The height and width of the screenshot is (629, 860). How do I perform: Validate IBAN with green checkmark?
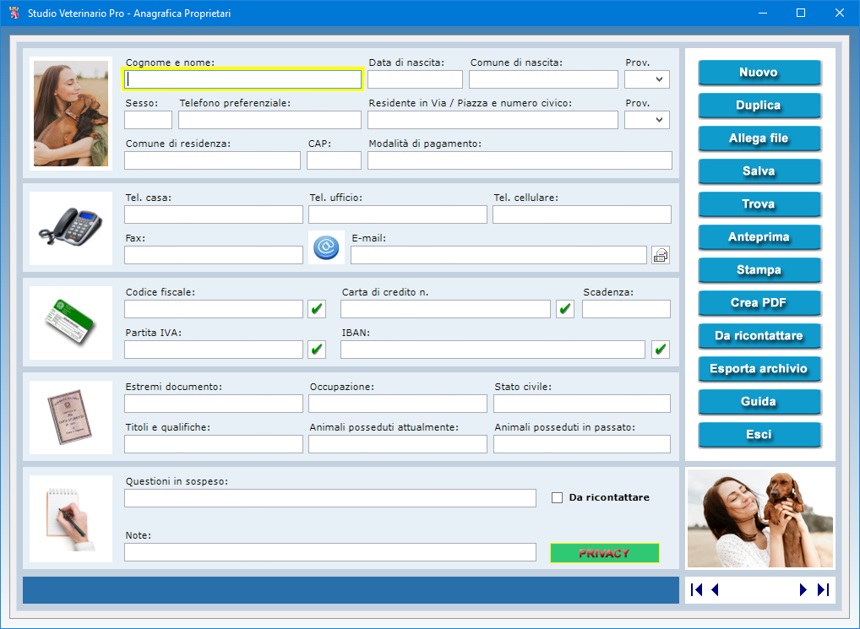pyautogui.click(x=660, y=349)
